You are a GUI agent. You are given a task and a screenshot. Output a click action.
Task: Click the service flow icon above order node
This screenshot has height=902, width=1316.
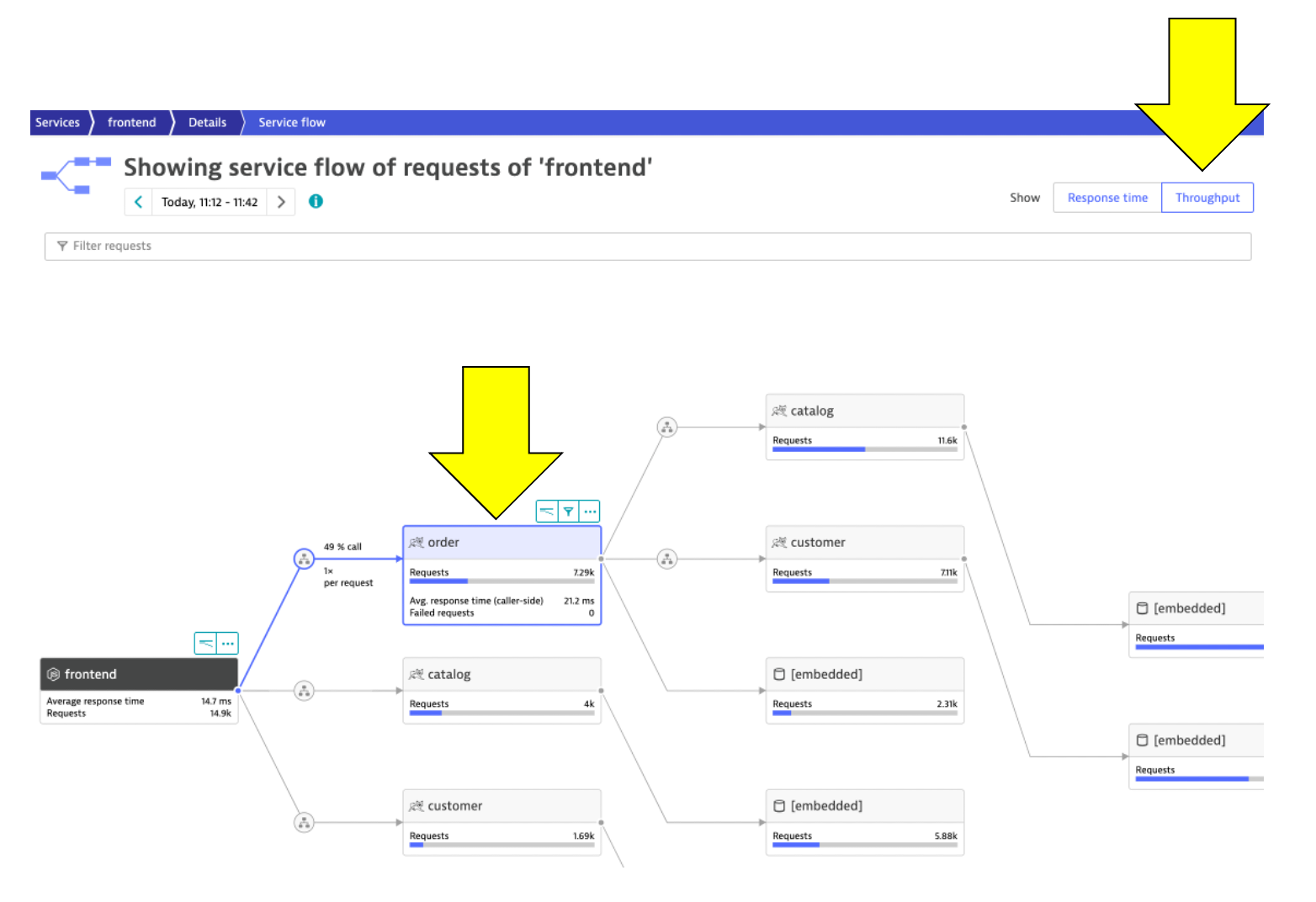[x=547, y=511]
